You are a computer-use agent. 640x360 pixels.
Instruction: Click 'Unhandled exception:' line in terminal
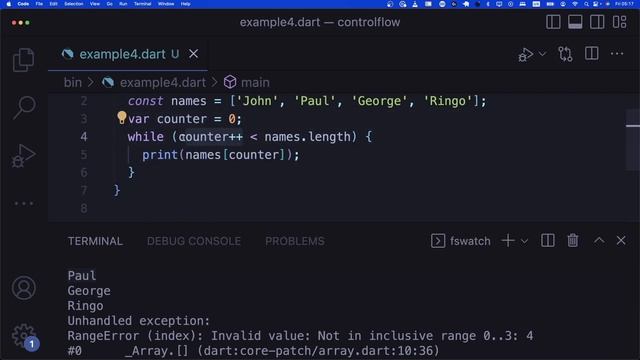(138, 321)
